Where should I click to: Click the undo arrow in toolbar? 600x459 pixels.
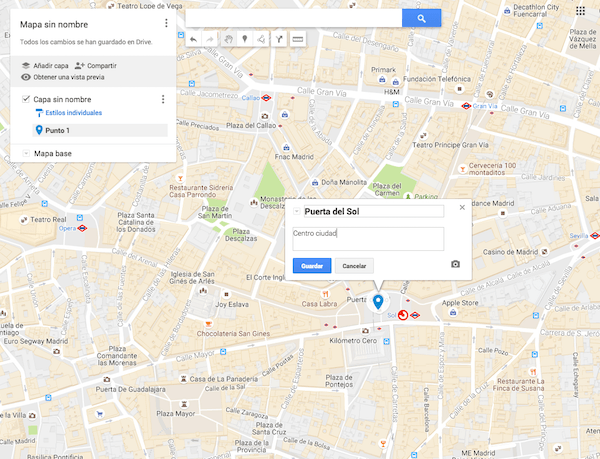point(194,39)
